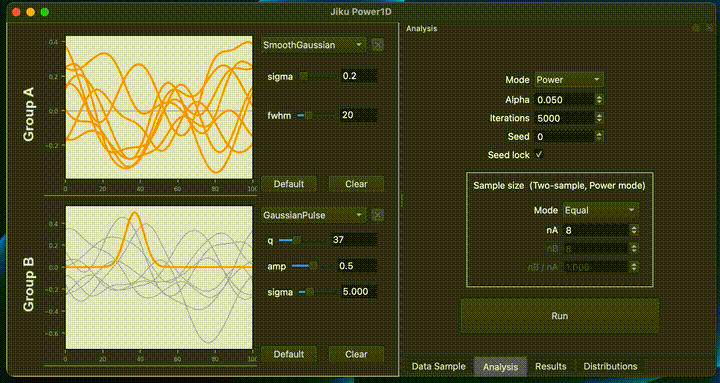The image size is (720, 383).
Task: Open the analysis Mode dropdown showing Power
Action: (x=569, y=79)
